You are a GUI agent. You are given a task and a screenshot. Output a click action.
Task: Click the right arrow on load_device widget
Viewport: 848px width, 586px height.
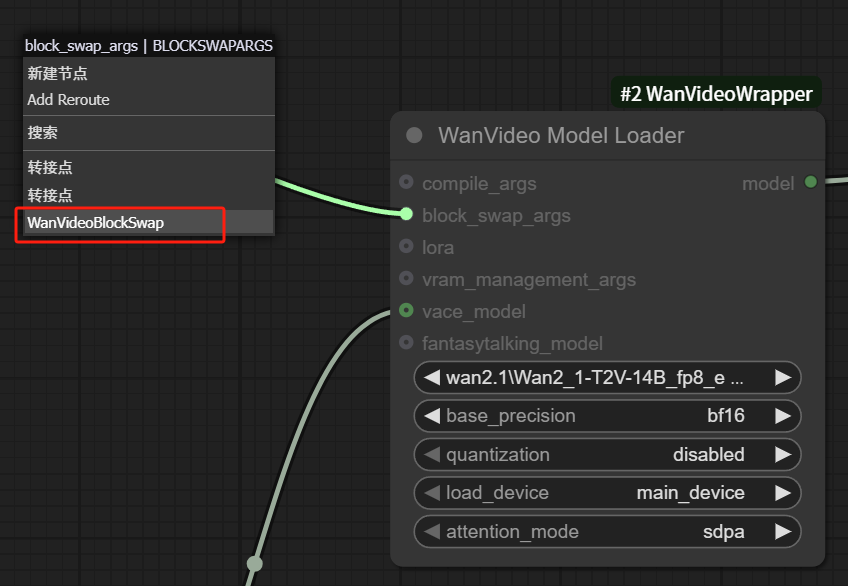pyautogui.click(x=784, y=493)
